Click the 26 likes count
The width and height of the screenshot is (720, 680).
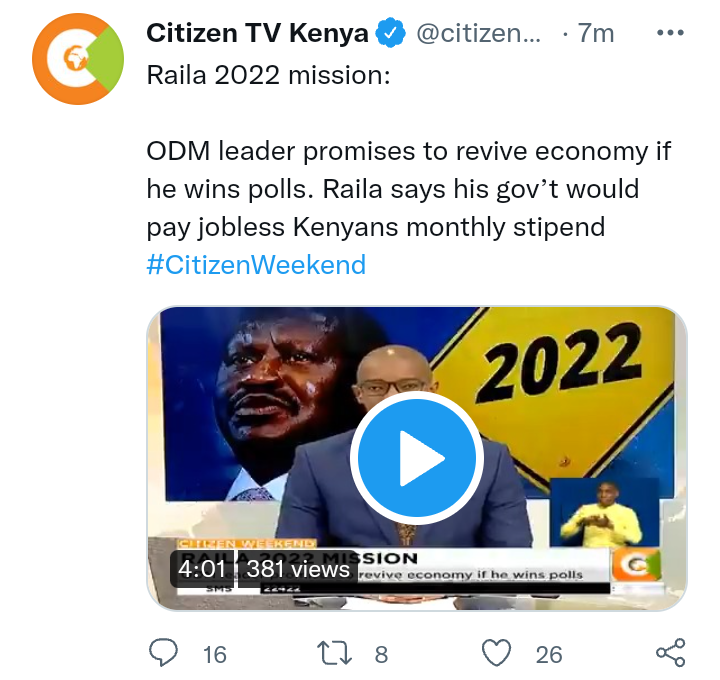549,655
